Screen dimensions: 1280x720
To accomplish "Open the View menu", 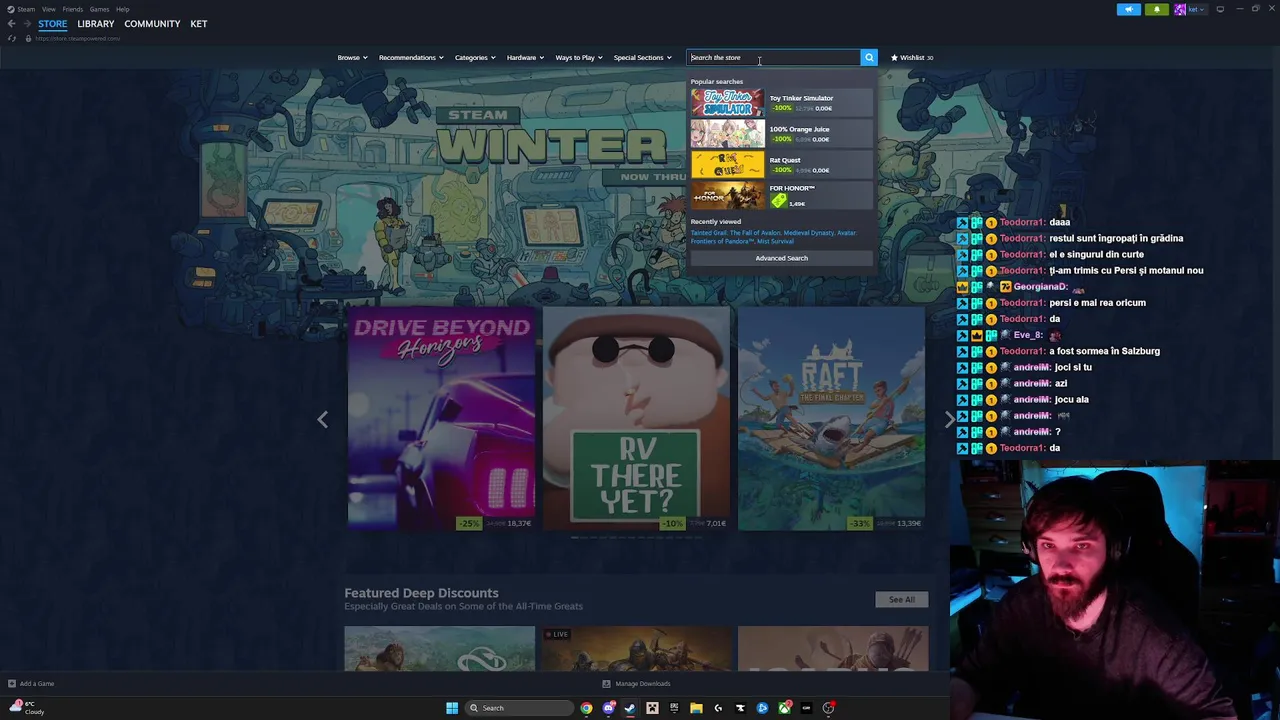I will pos(48,9).
